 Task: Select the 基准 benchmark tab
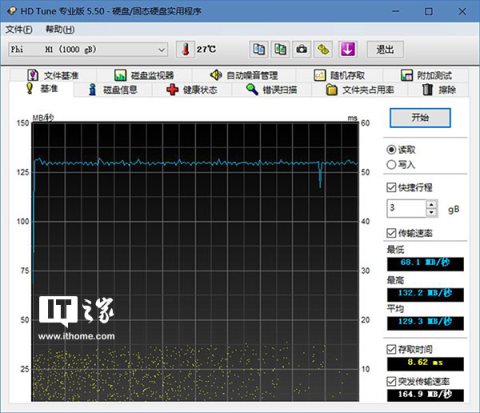click(41, 89)
